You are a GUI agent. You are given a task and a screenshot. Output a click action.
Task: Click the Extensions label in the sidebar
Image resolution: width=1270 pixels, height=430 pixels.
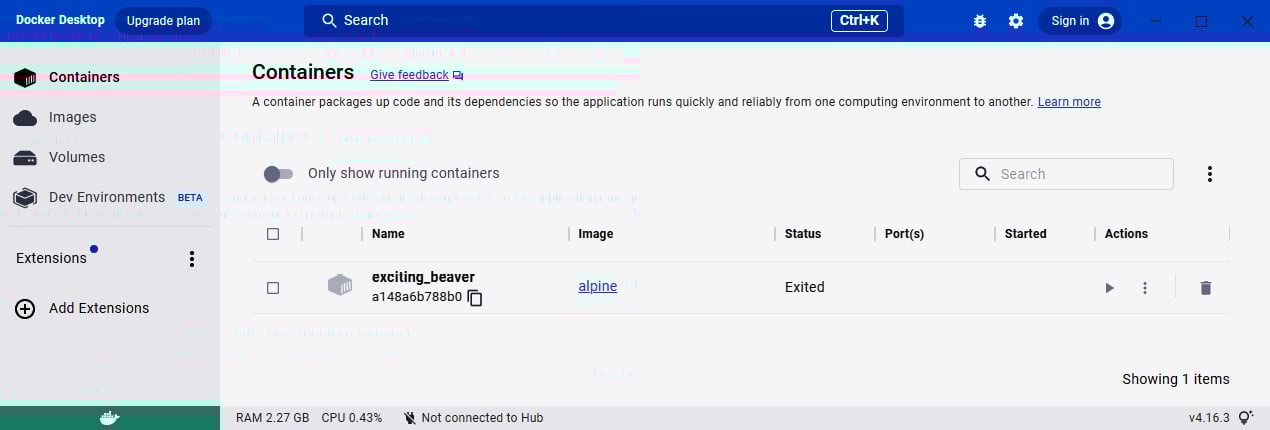(x=51, y=258)
